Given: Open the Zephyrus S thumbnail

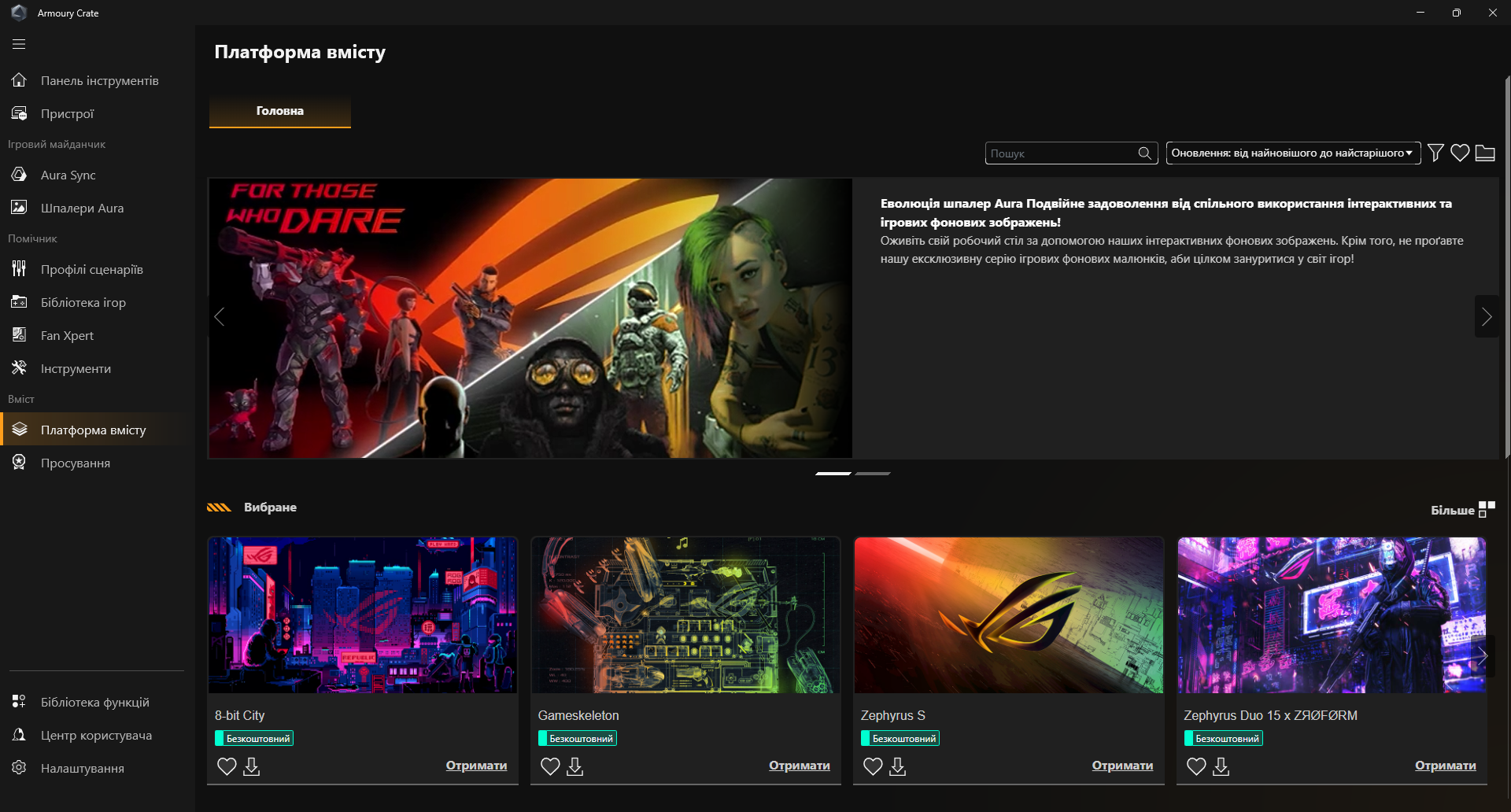Looking at the screenshot, I should pyautogui.click(x=1009, y=615).
